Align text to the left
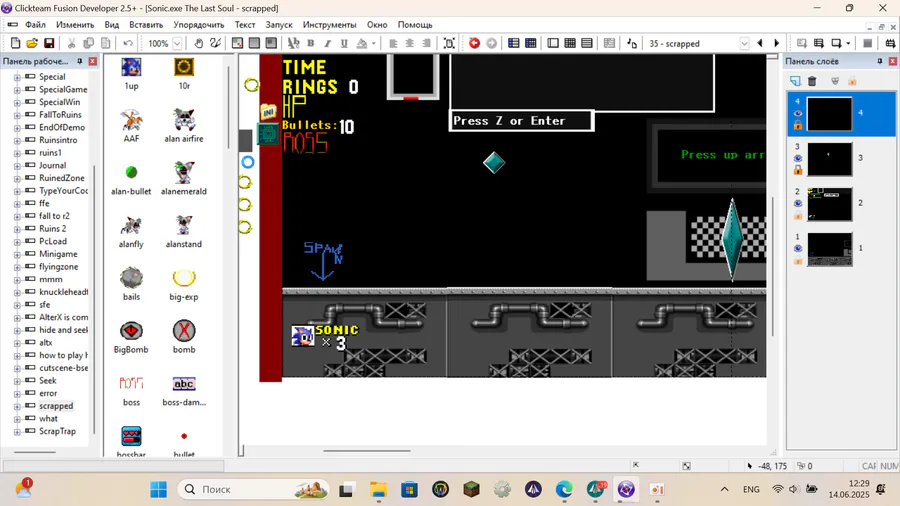This screenshot has height=506, width=900. (x=393, y=44)
